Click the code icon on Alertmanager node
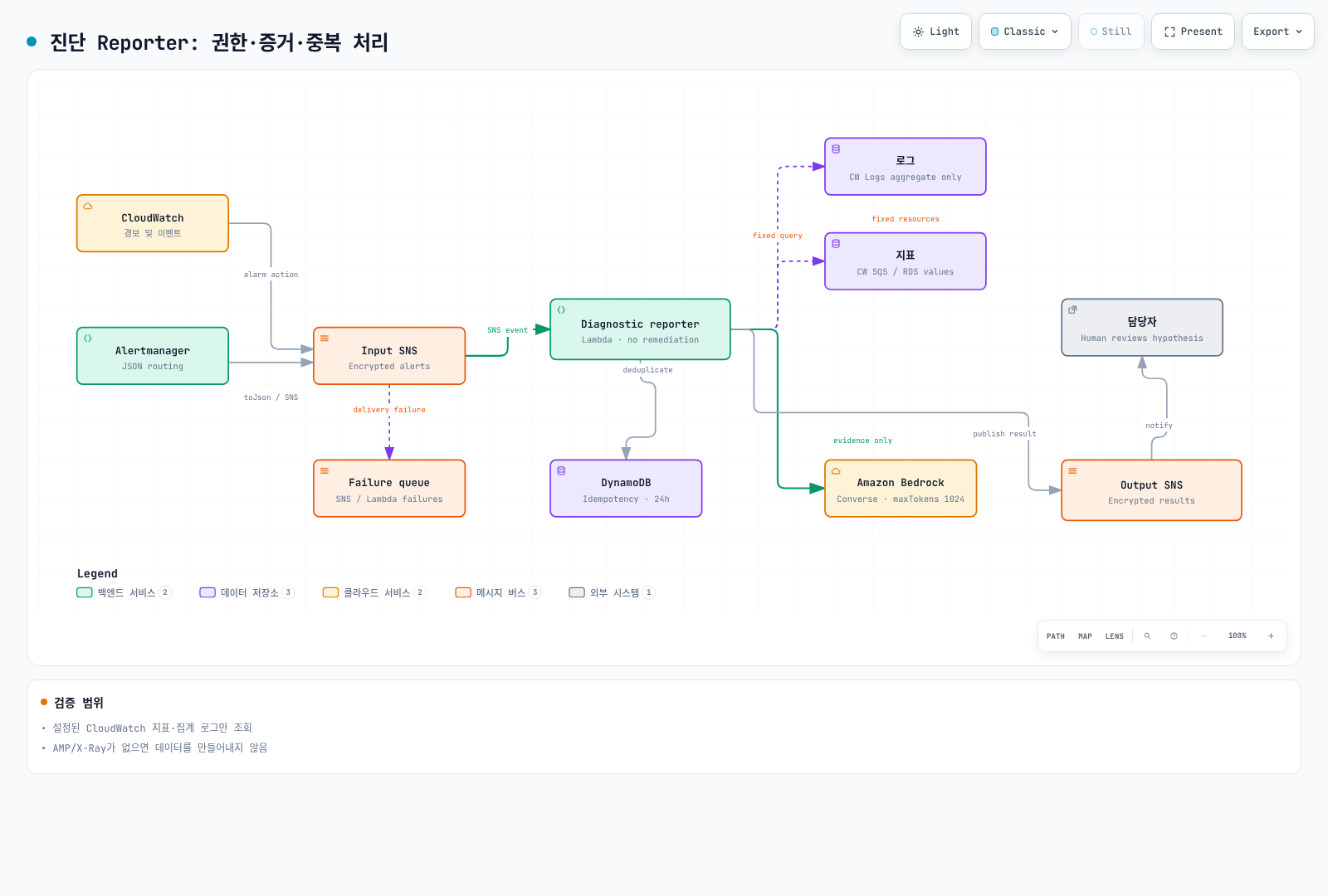 [88, 338]
